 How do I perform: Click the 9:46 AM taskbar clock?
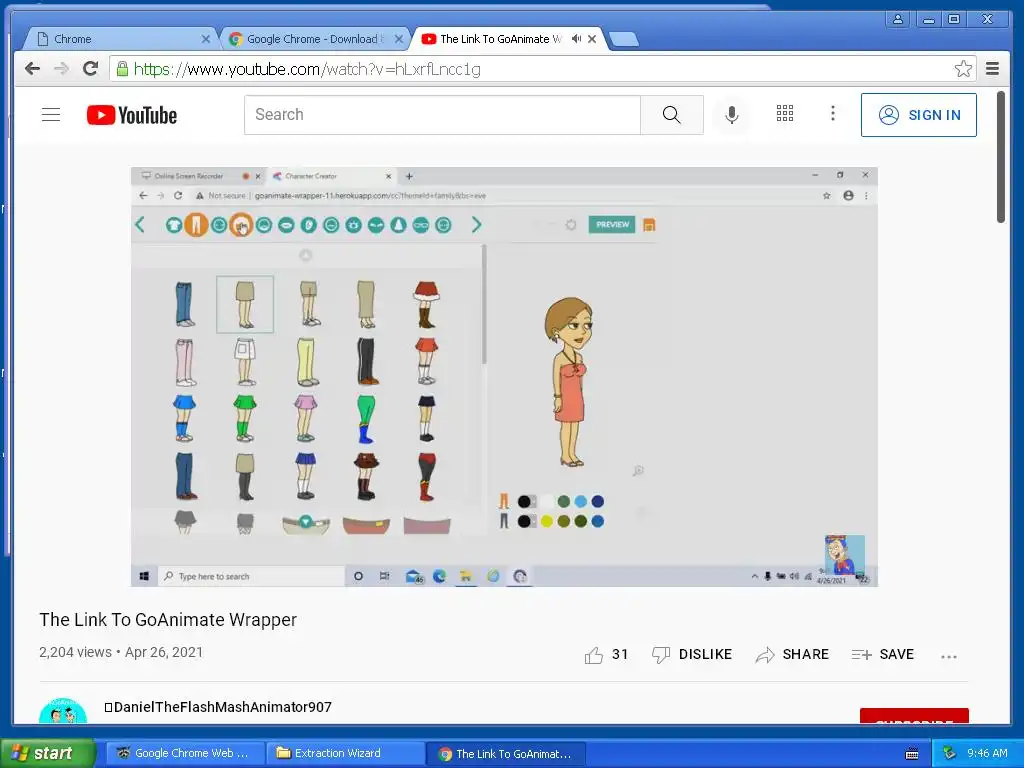coord(987,753)
